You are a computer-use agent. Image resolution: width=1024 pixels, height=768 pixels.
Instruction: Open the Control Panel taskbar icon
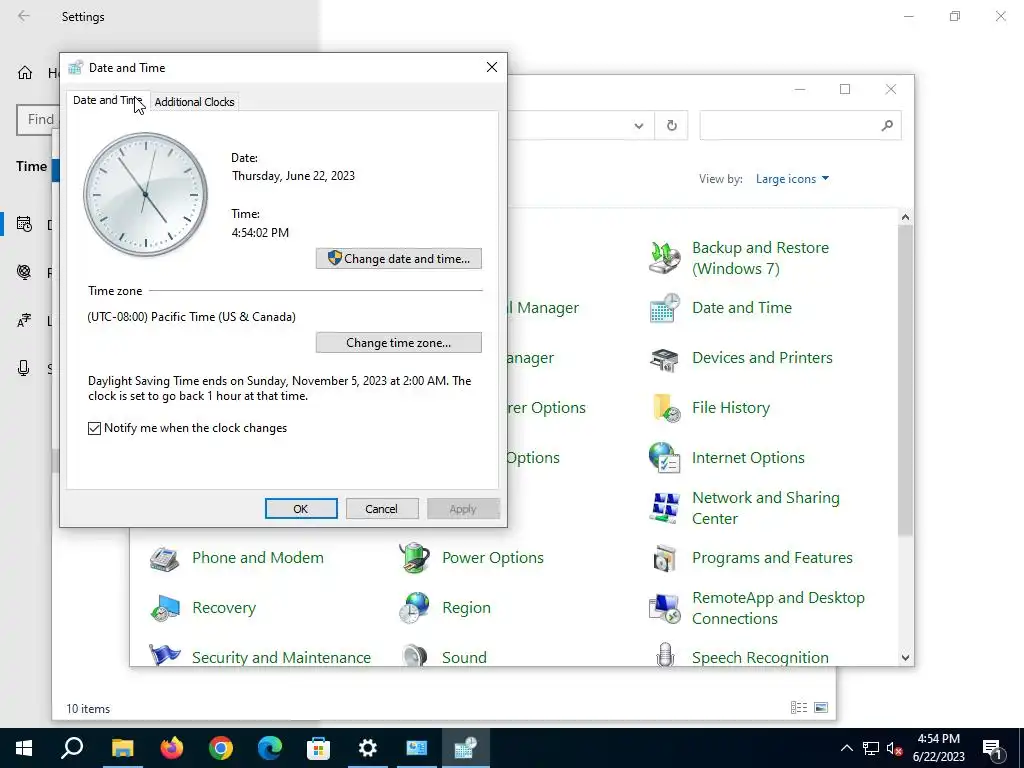click(417, 748)
